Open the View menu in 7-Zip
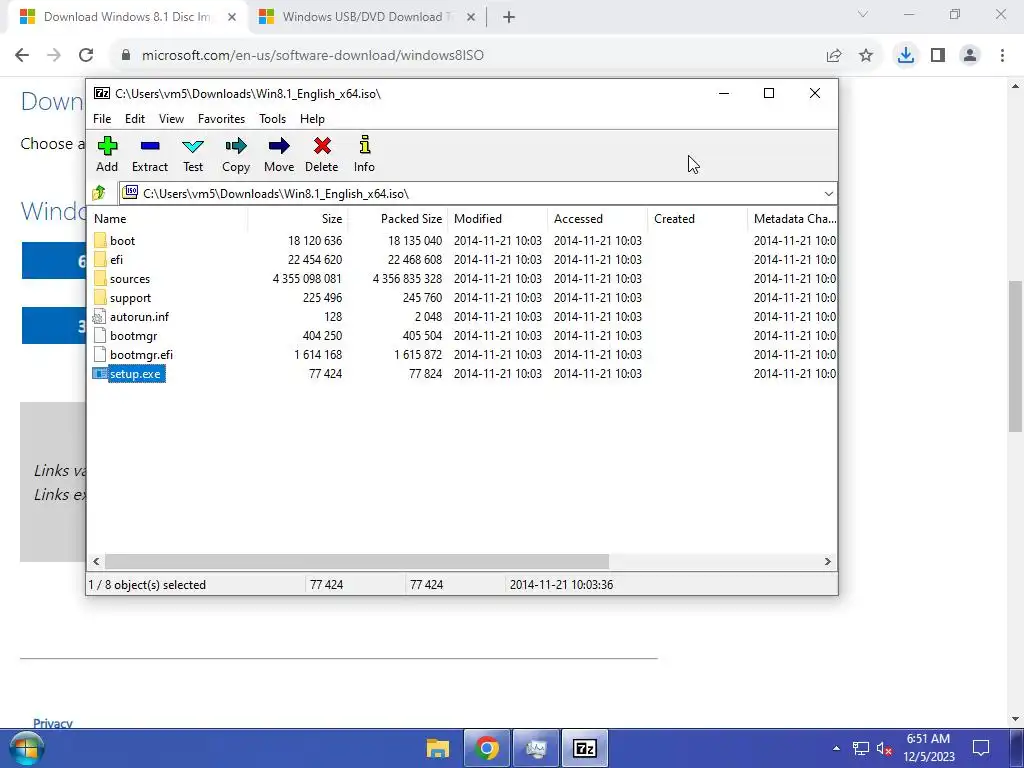The width and height of the screenshot is (1024, 768). pyautogui.click(x=171, y=119)
